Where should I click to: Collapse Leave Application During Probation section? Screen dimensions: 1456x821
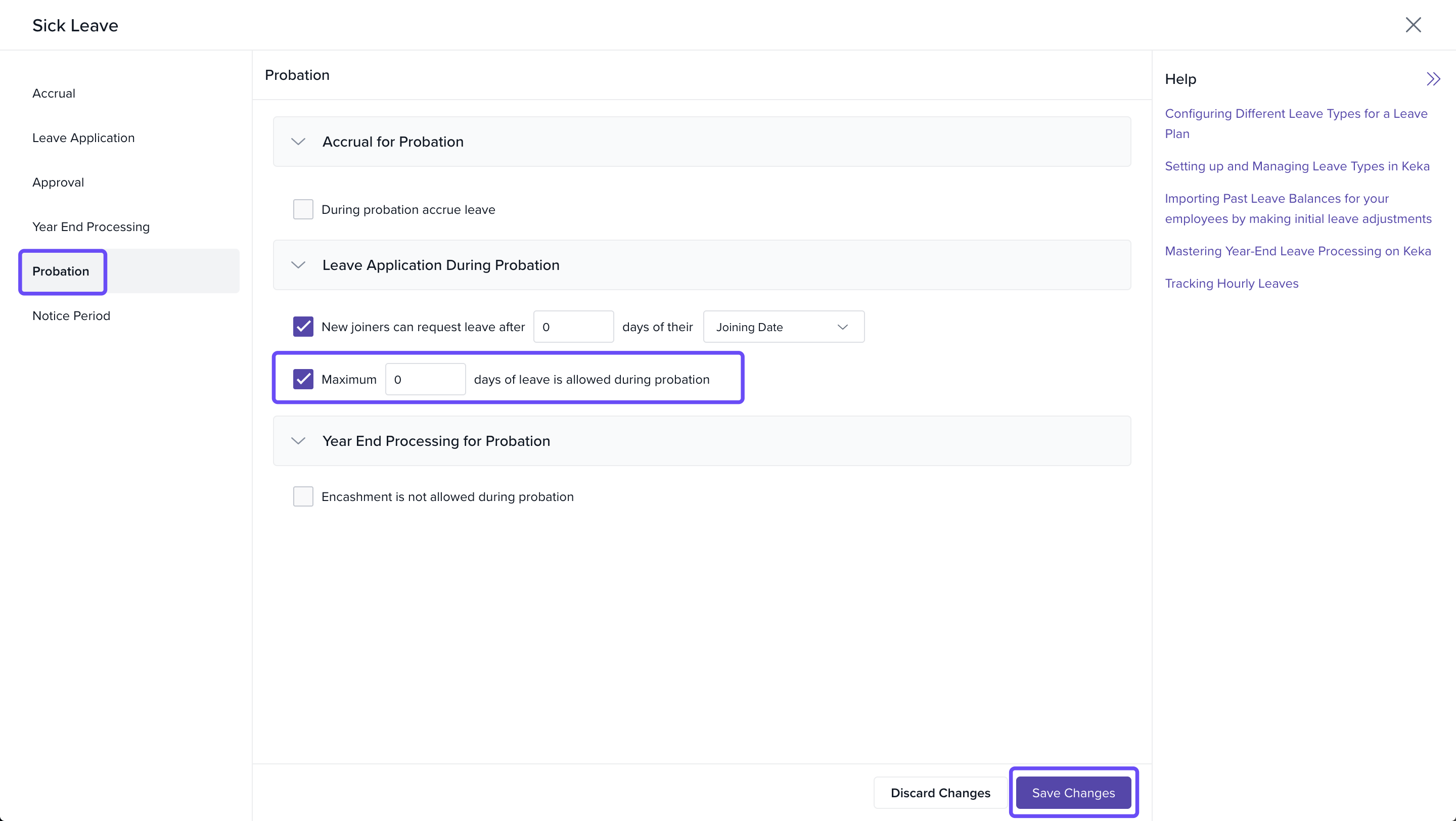(298, 265)
